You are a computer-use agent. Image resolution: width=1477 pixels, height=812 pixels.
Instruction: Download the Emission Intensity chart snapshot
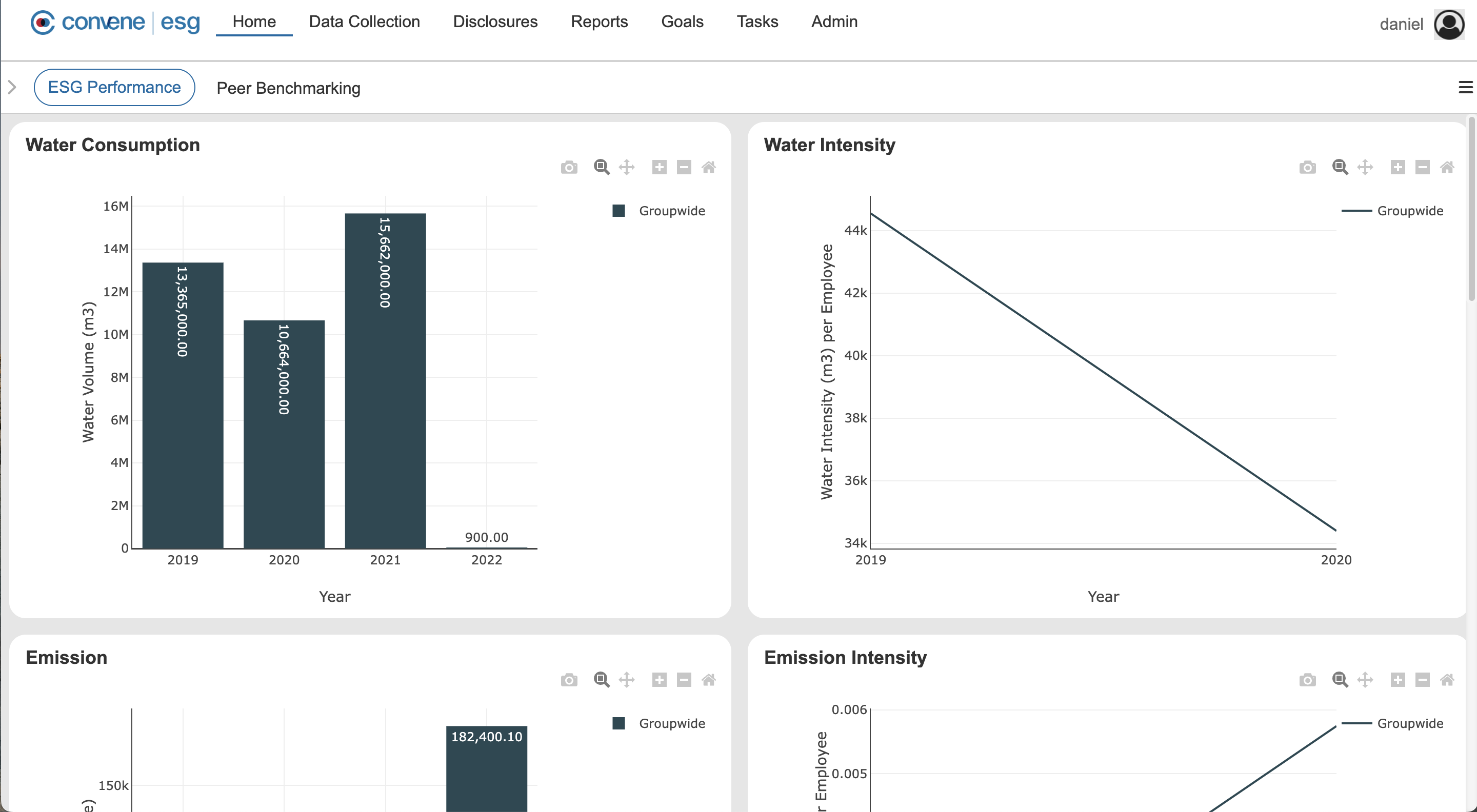[x=1308, y=680]
